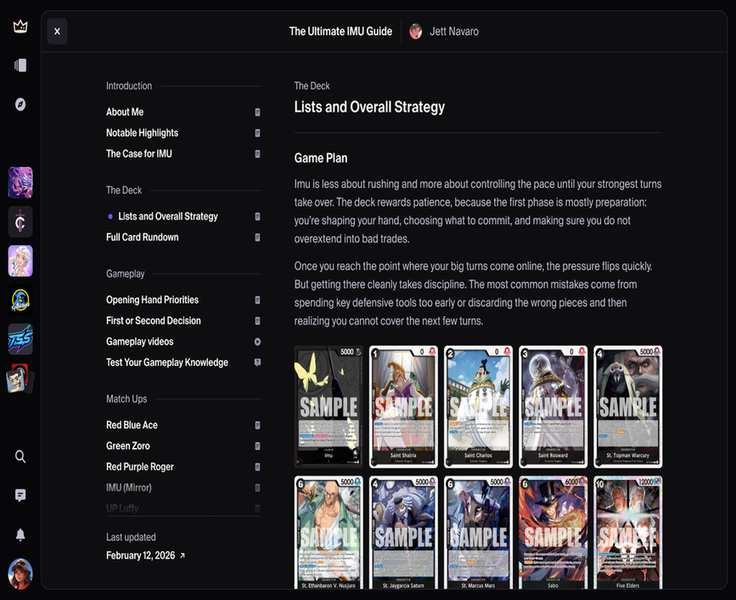736x600 pixels.
Task: Open the round blue badge community icon
Action: click(20, 300)
